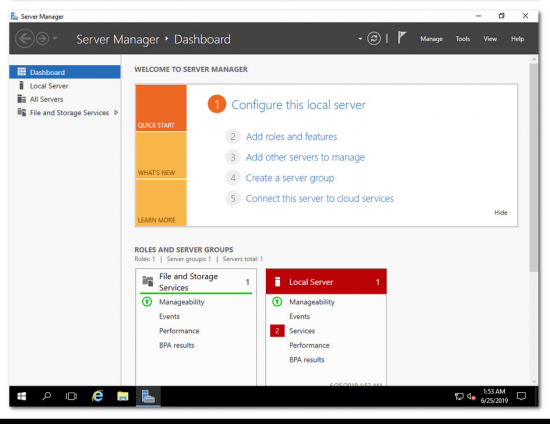Click Configure this local server link
This screenshot has height=424, width=550.
click(299, 105)
